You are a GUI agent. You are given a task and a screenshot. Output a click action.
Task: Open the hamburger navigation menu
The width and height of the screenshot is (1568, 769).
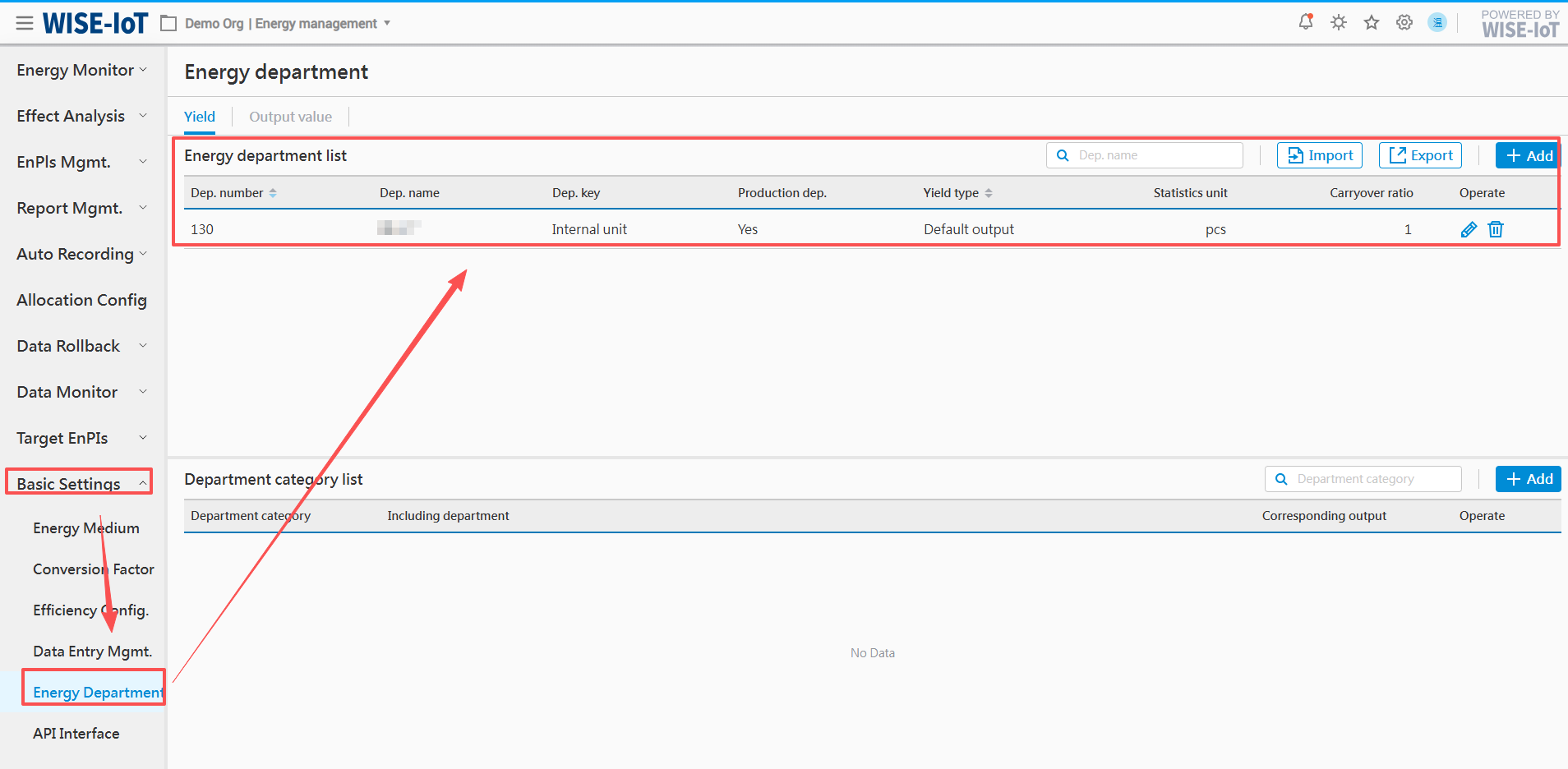(x=25, y=23)
